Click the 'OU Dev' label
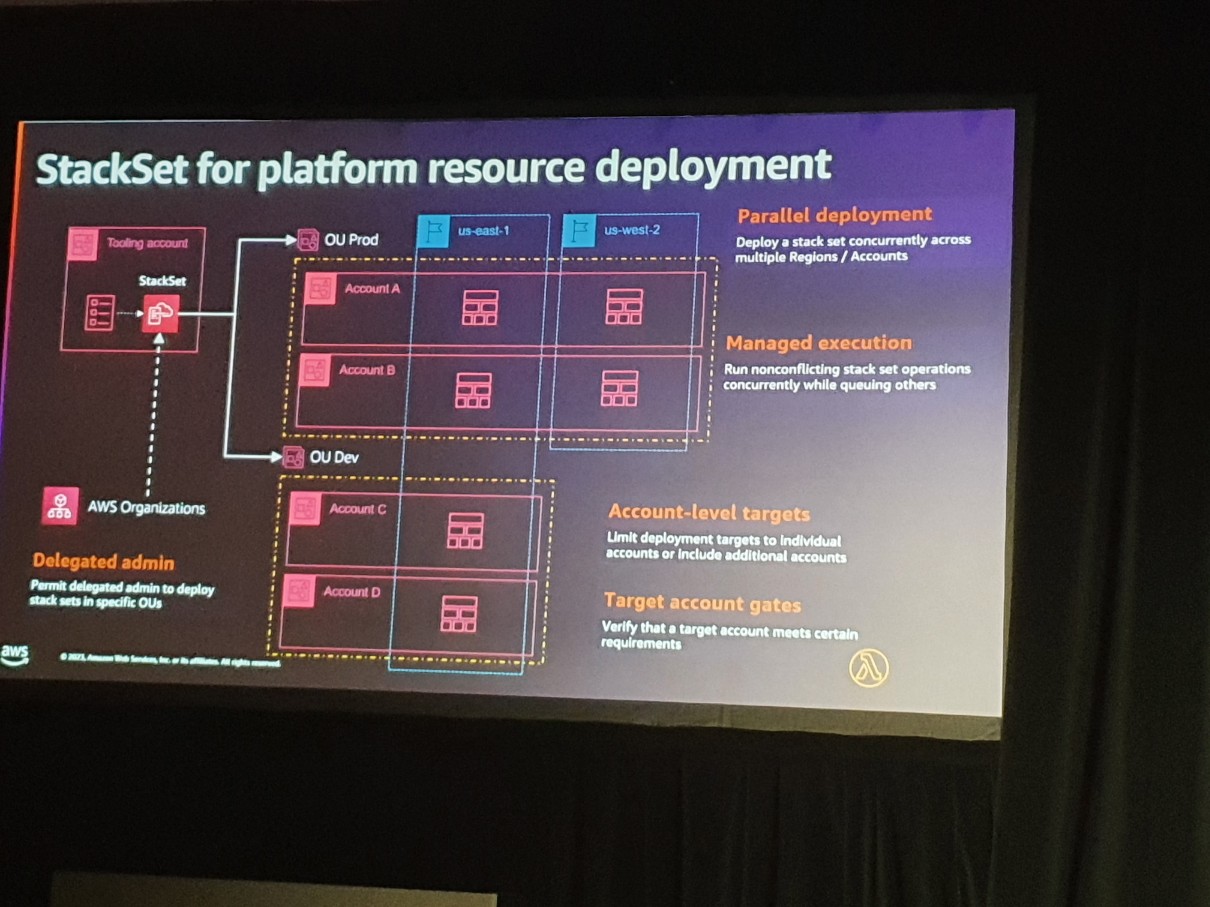 (x=335, y=458)
